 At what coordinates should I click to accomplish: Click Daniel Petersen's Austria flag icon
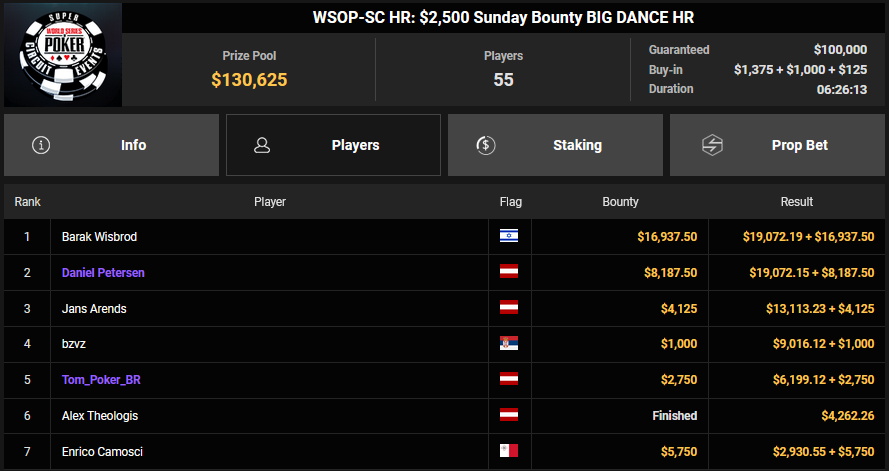[x=509, y=272]
